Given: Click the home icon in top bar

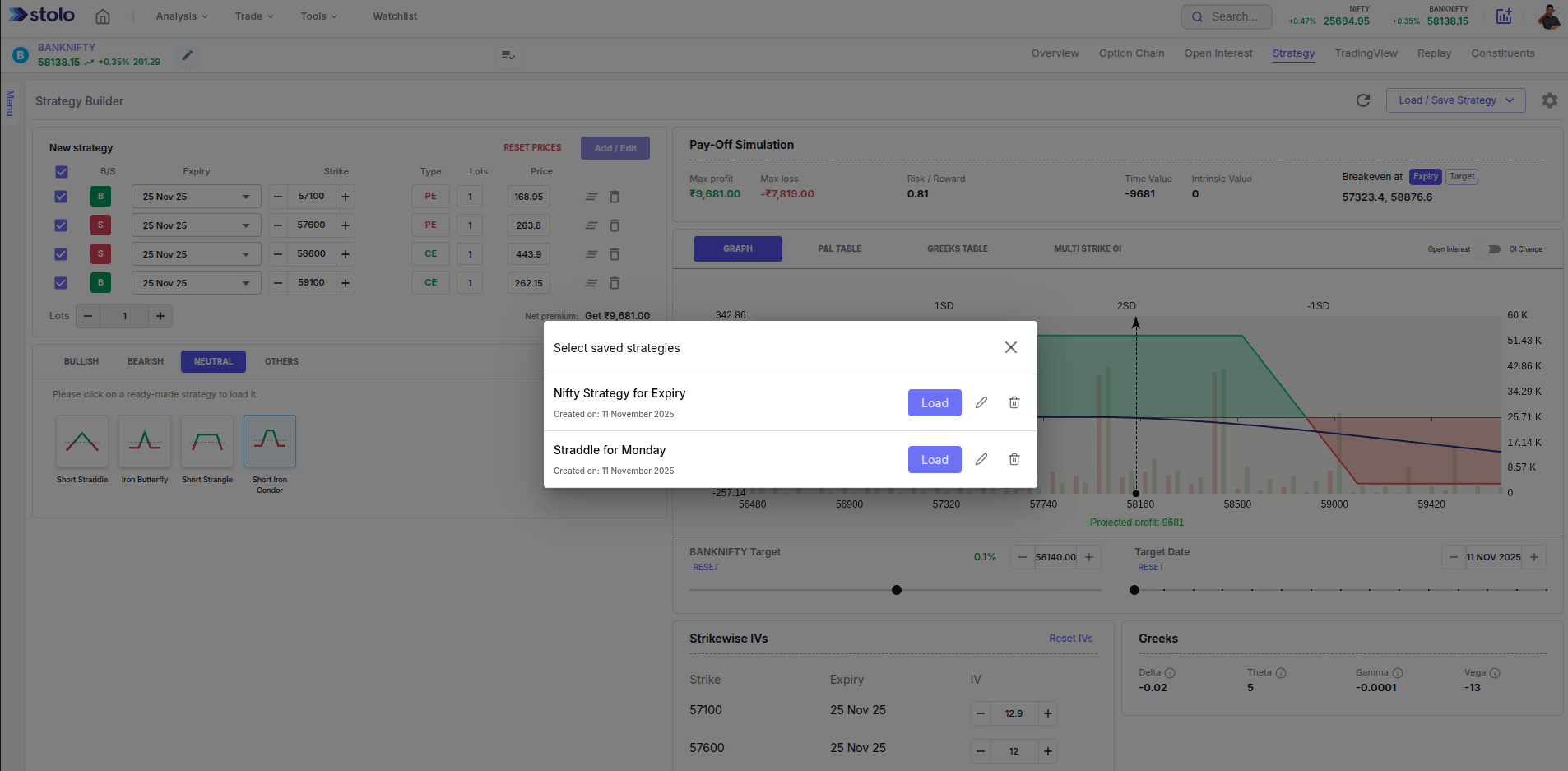Looking at the screenshot, I should (x=103, y=16).
